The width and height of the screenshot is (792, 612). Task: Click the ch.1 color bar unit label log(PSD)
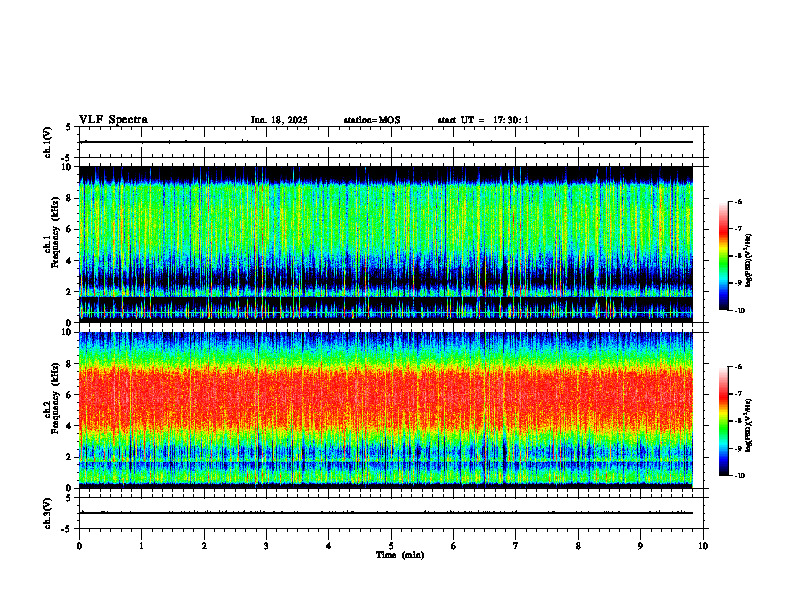click(x=749, y=261)
